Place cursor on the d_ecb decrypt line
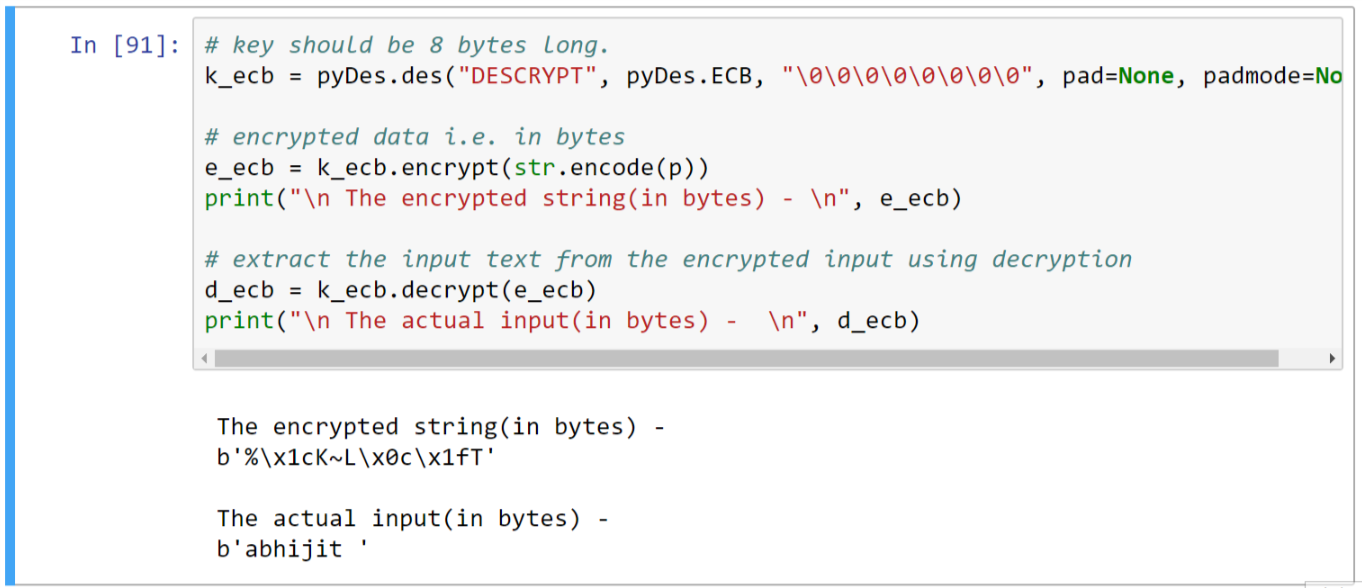 [400, 290]
